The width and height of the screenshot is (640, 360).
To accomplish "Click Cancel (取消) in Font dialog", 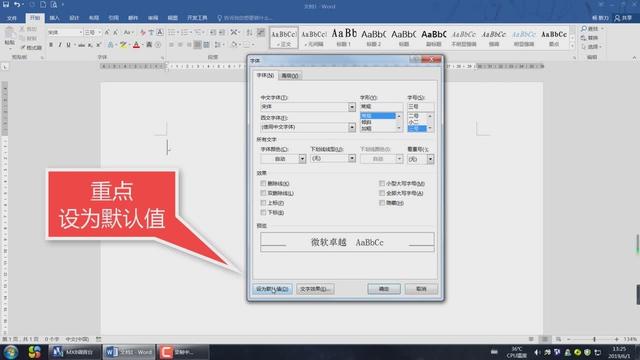I will click(x=421, y=289).
